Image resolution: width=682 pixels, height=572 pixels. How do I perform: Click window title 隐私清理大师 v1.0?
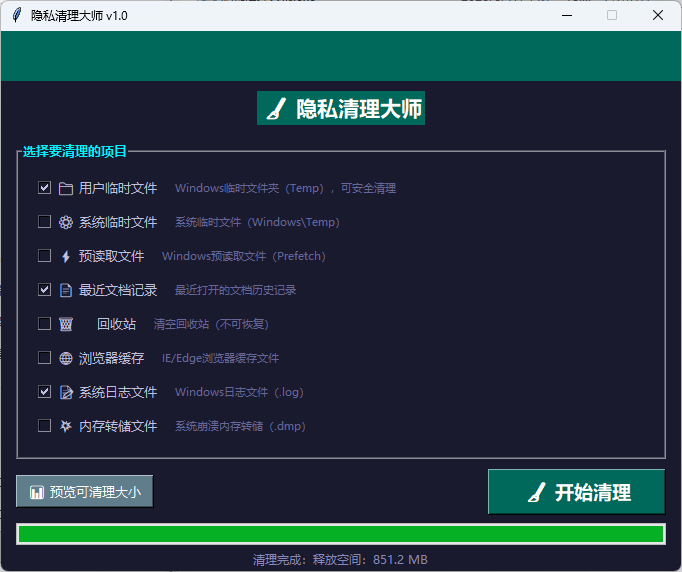pyautogui.click(x=79, y=16)
